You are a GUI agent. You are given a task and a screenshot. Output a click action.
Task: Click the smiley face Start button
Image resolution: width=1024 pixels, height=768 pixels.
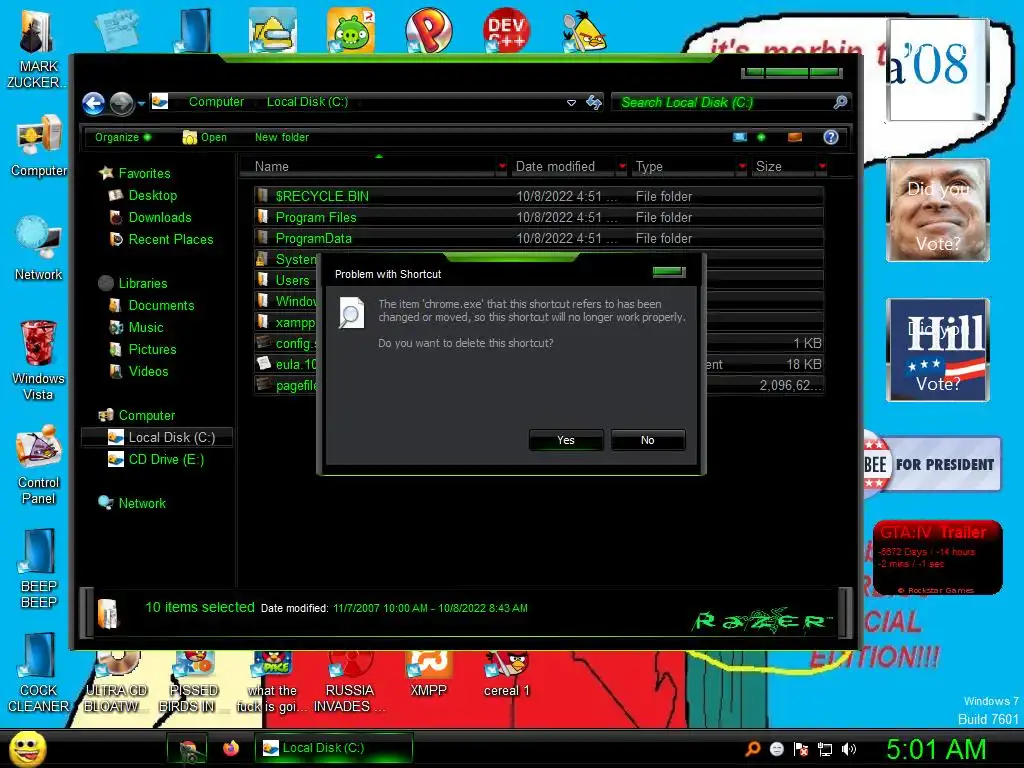pyautogui.click(x=27, y=748)
